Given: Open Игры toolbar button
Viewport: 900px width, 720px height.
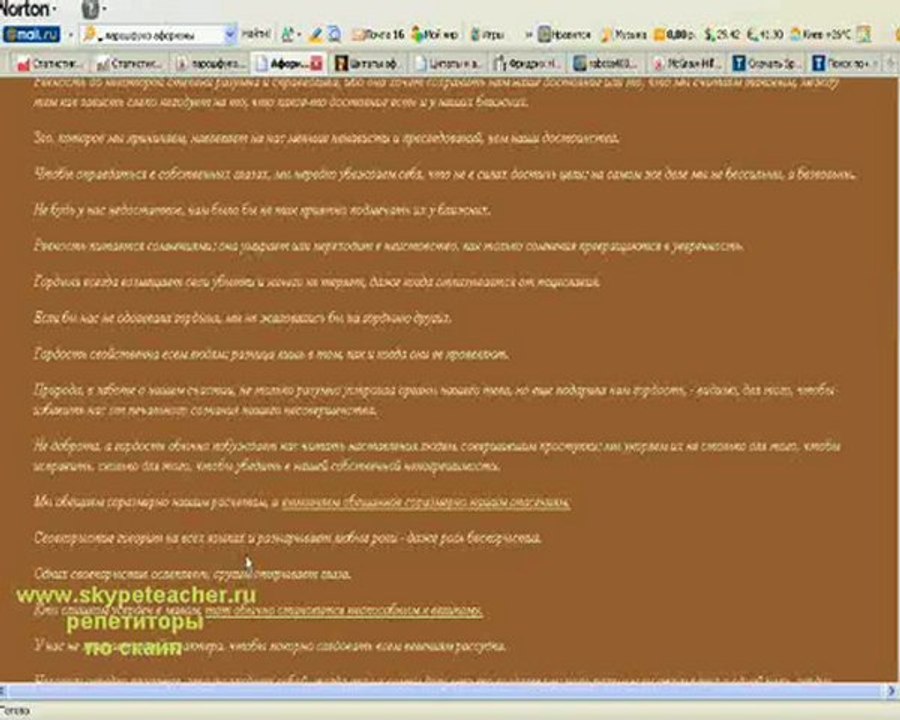Looking at the screenshot, I should coord(487,35).
